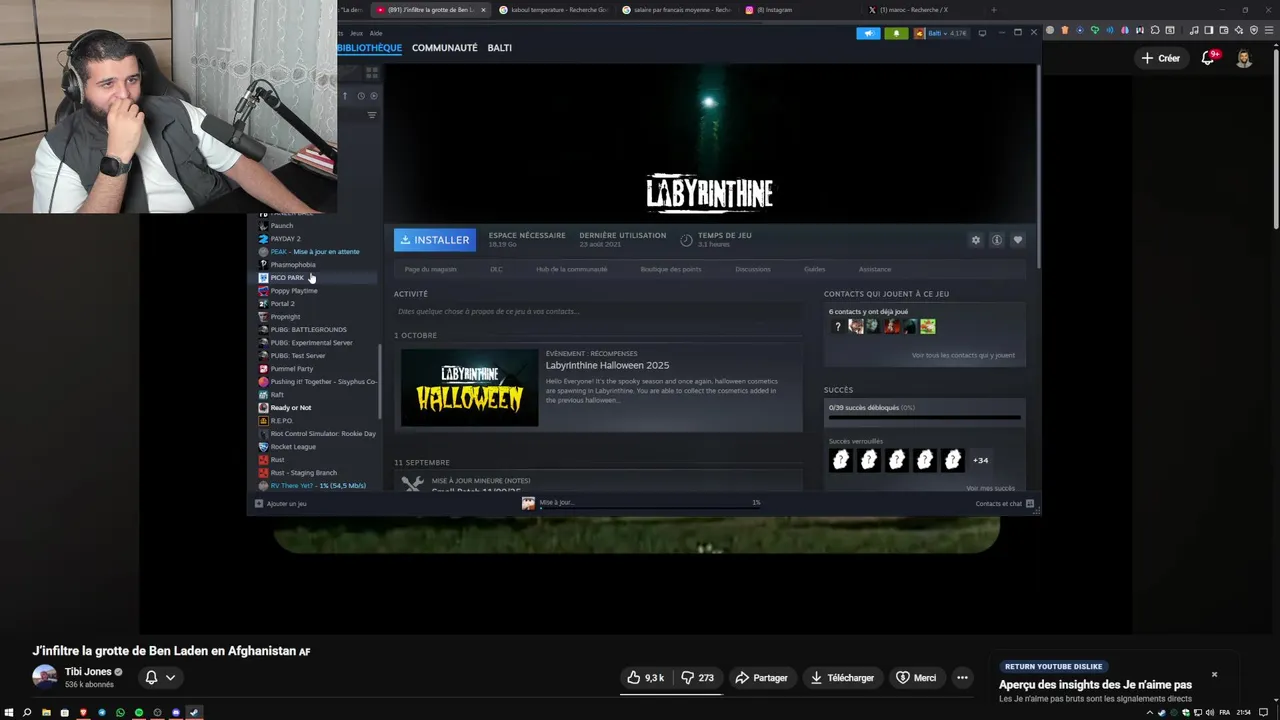
Task: Open Contacts et chat panel
Action: coord(1004,504)
